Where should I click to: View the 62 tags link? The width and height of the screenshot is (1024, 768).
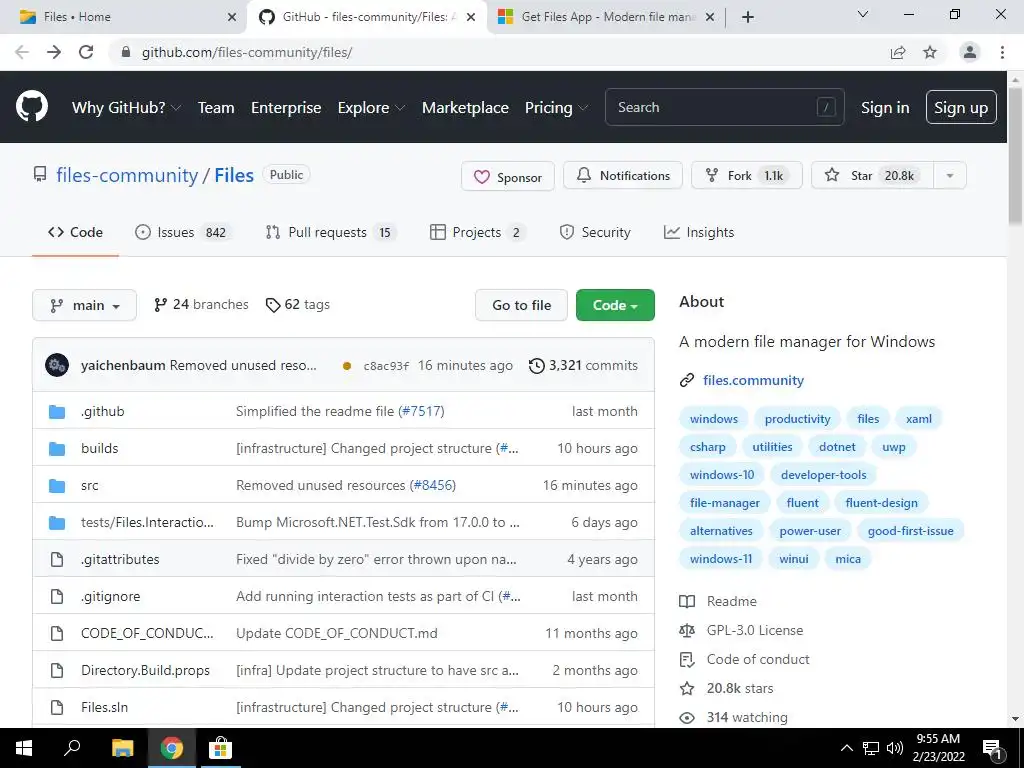click(298, 304)
